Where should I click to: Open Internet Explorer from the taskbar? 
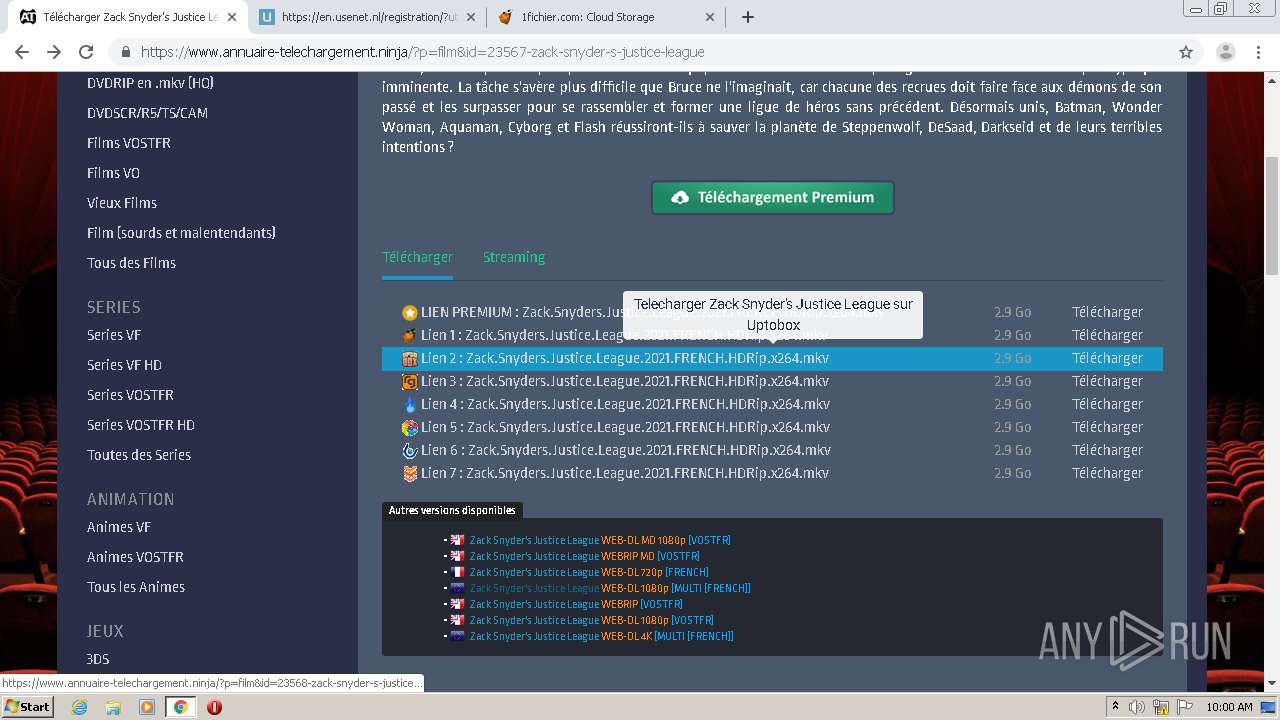click(80, 707)
